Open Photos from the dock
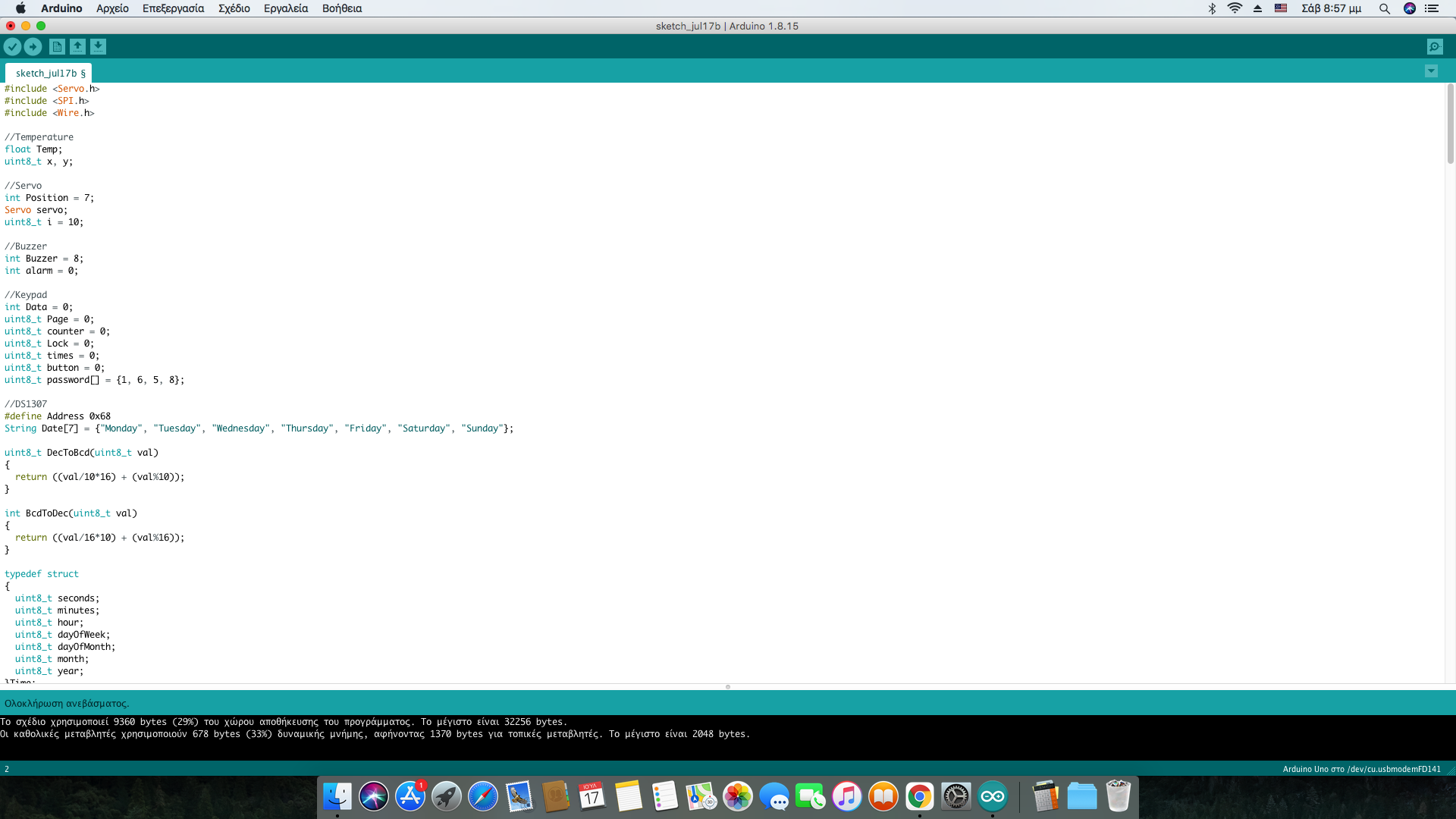The height and width of the screenshot is (819, 1456). [738, 796]
